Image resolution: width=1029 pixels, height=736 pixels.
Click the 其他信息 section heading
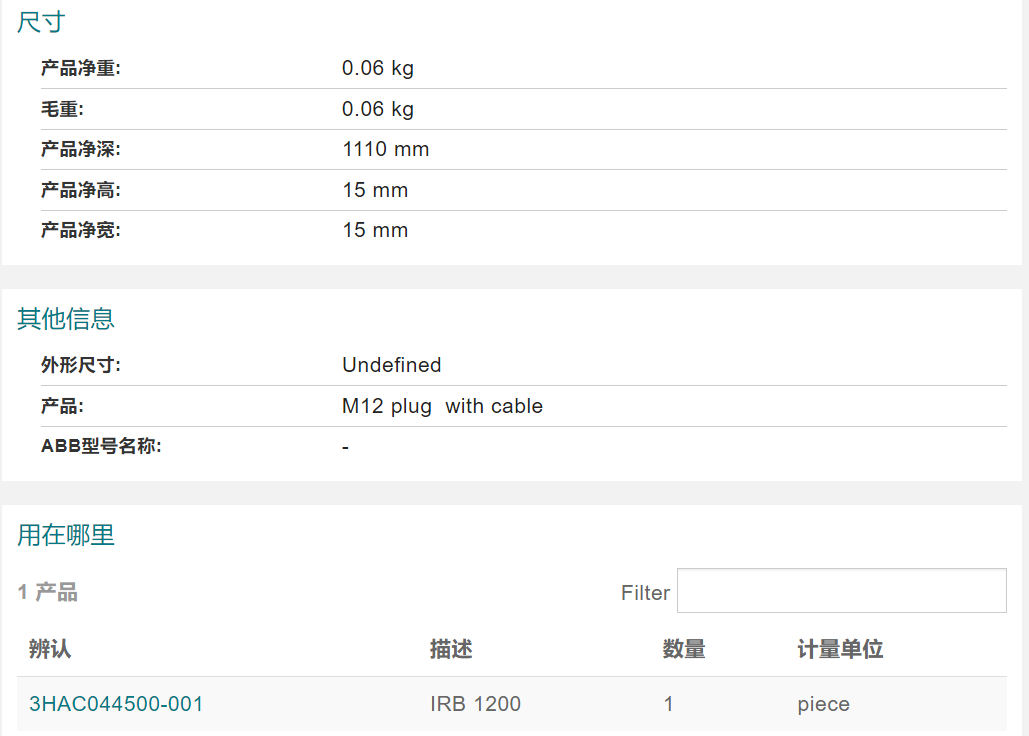(x=66, y=318)
